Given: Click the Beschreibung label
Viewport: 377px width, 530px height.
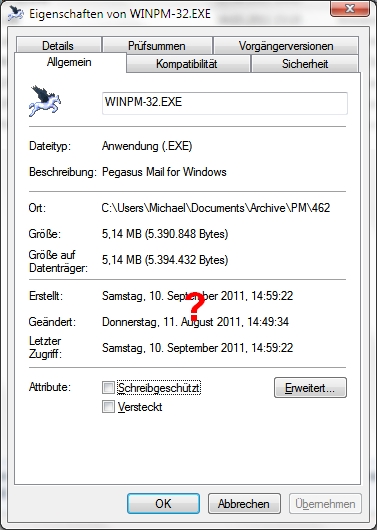Looking at the screenshot, I should [63, 172].
